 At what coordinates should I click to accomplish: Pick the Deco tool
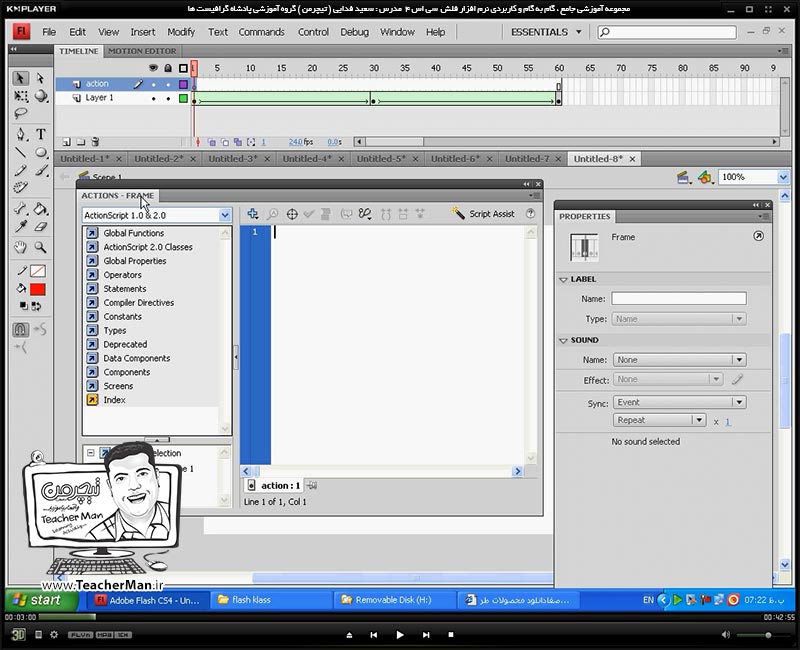(20, 187)
